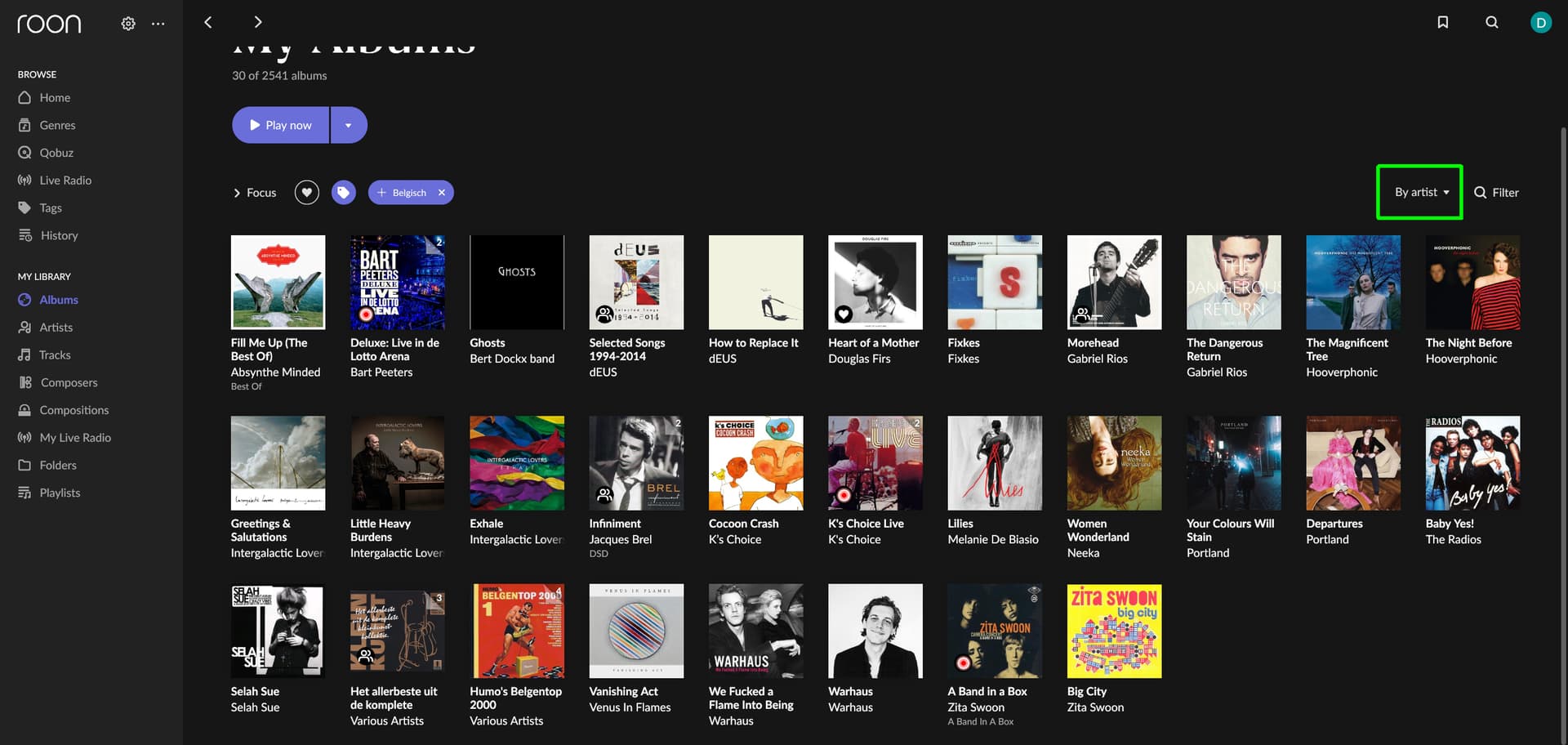1568x745 pixels.
Task: Click the Venus In Flames artist link
Action: point(630,708)
